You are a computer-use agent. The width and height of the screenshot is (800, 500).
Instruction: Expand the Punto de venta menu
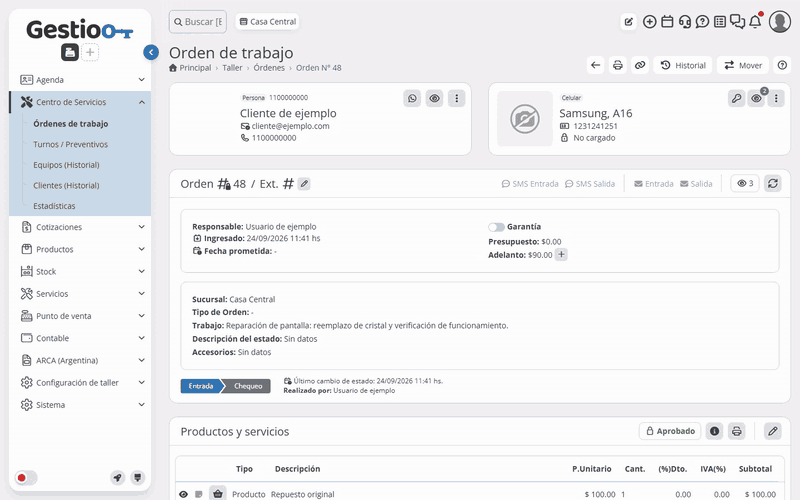click(80, 316)
